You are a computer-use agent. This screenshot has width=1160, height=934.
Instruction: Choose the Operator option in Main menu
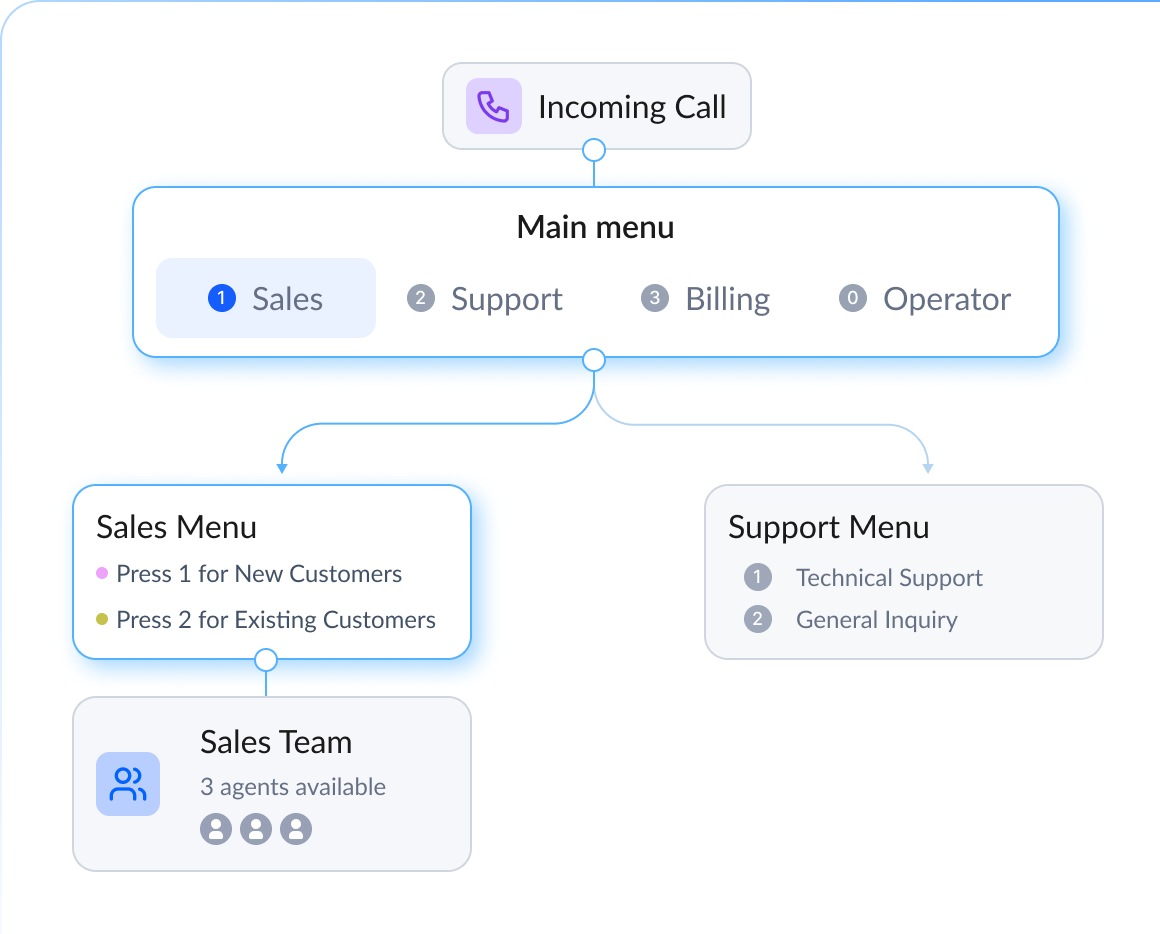click(x=925, y=299)
